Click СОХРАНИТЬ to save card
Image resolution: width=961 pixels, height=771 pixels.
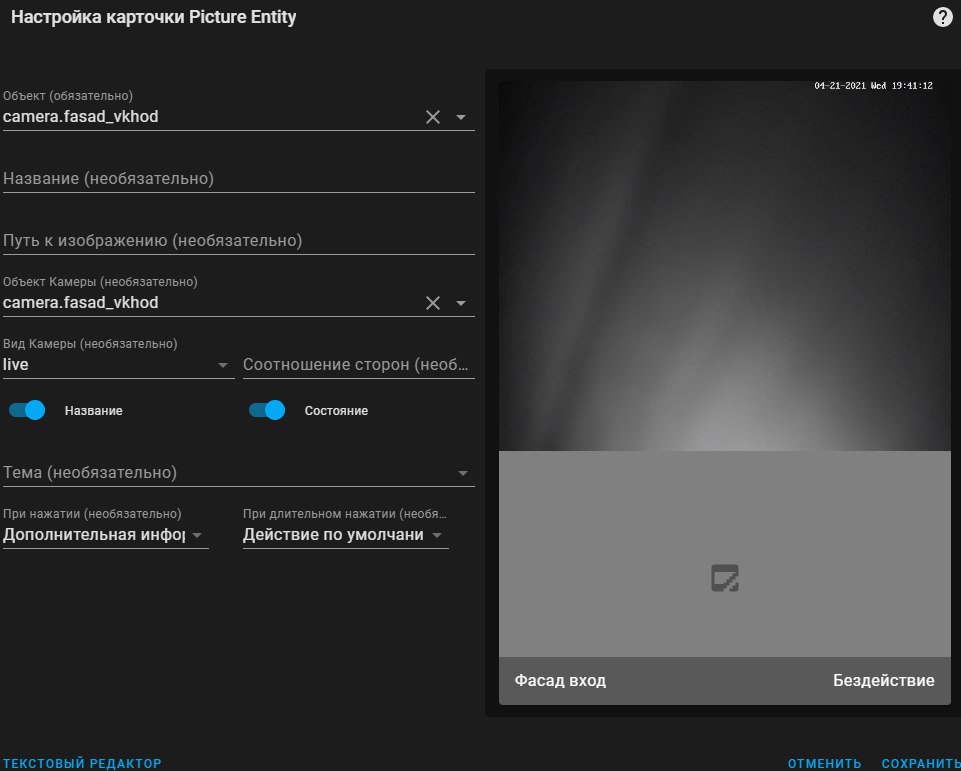(x=921, y=763)
